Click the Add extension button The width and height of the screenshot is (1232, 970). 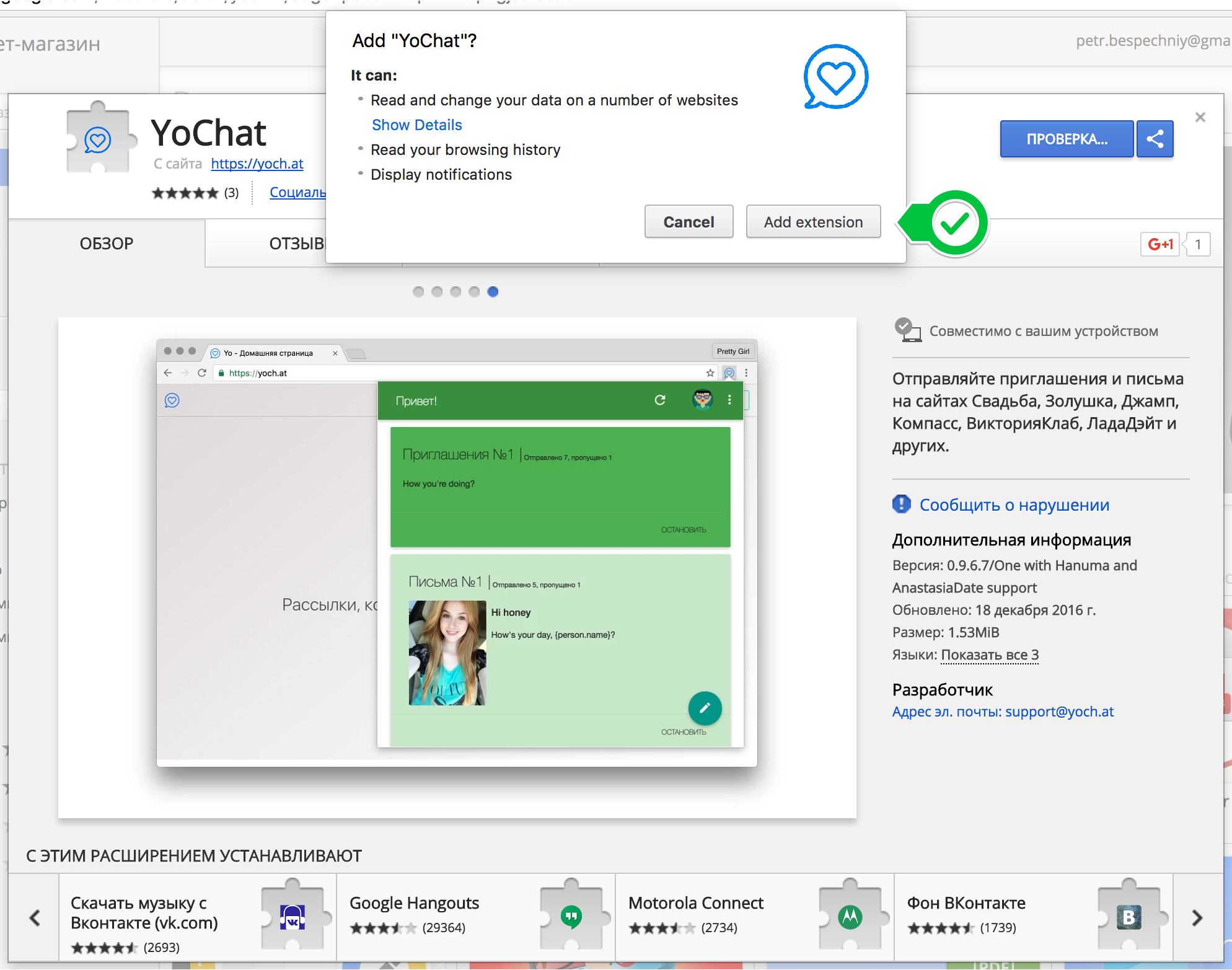(813, 222)
